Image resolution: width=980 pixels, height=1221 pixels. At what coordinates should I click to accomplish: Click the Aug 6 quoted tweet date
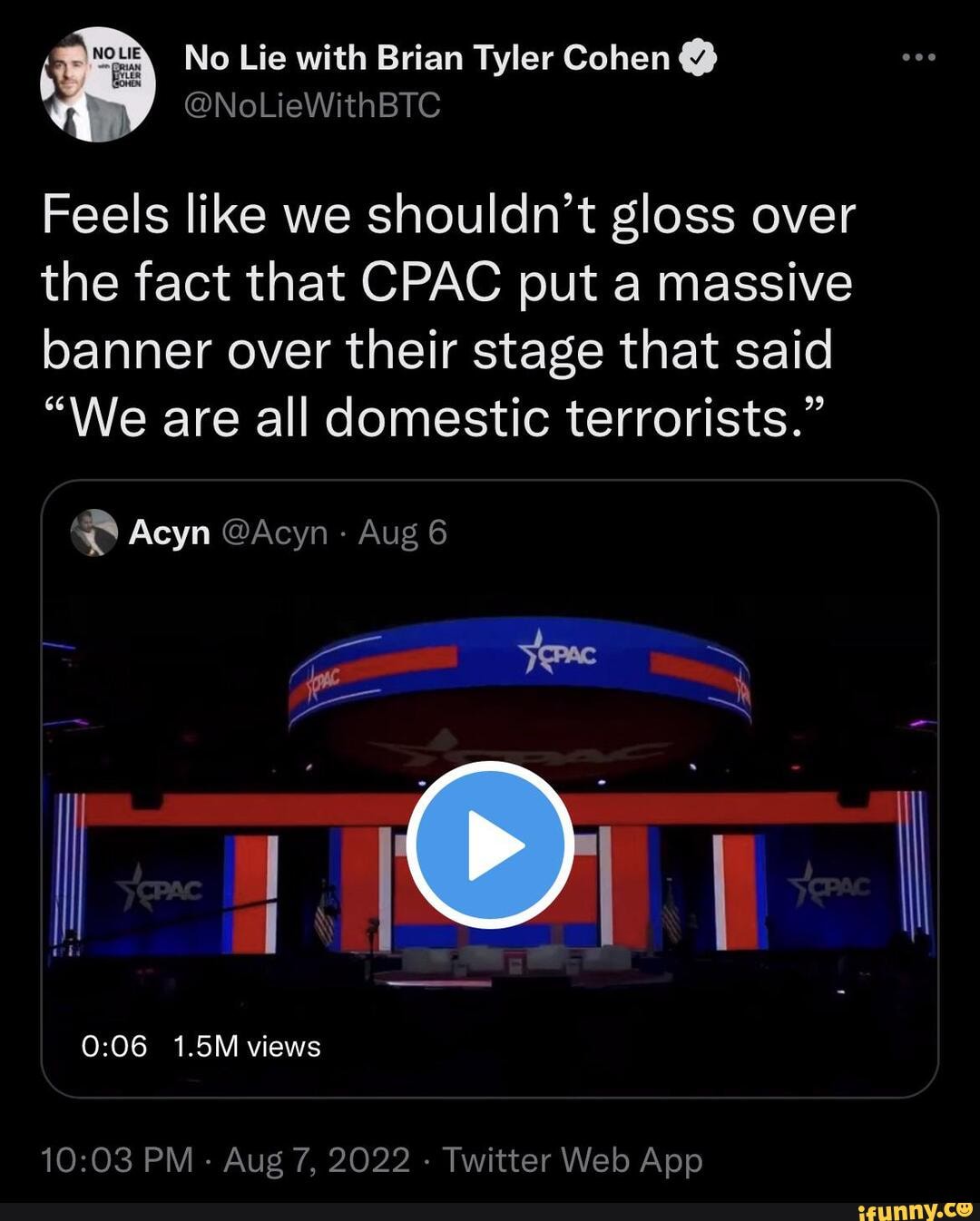[x=403, y=532]
